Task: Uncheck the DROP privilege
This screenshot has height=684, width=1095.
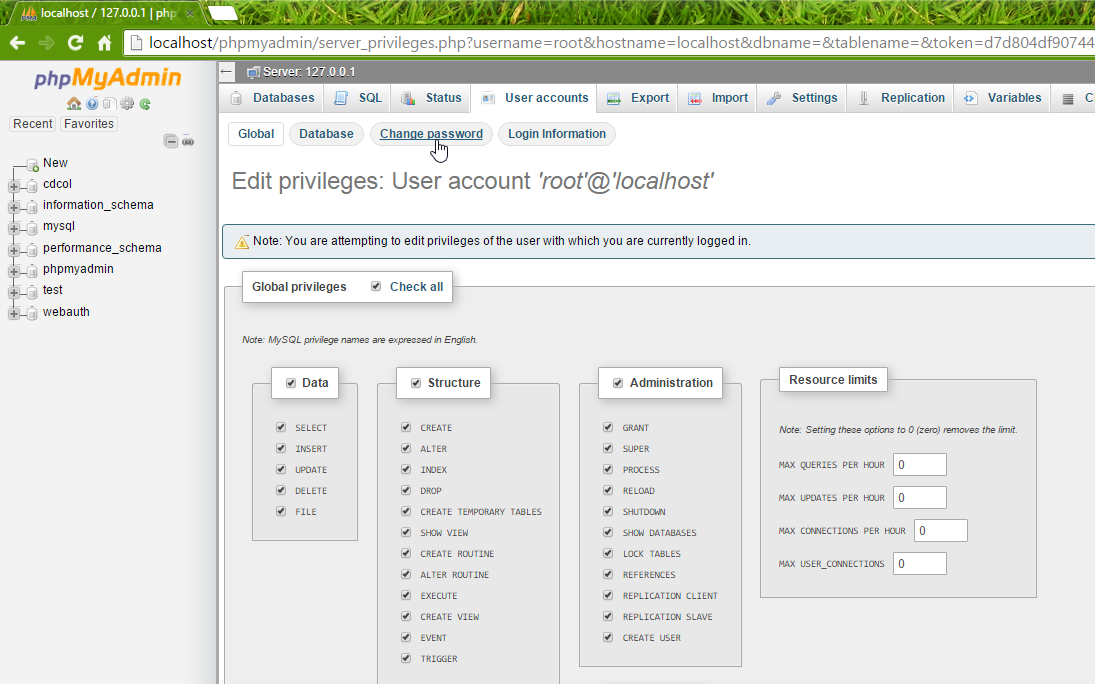Action: point(406,490)
